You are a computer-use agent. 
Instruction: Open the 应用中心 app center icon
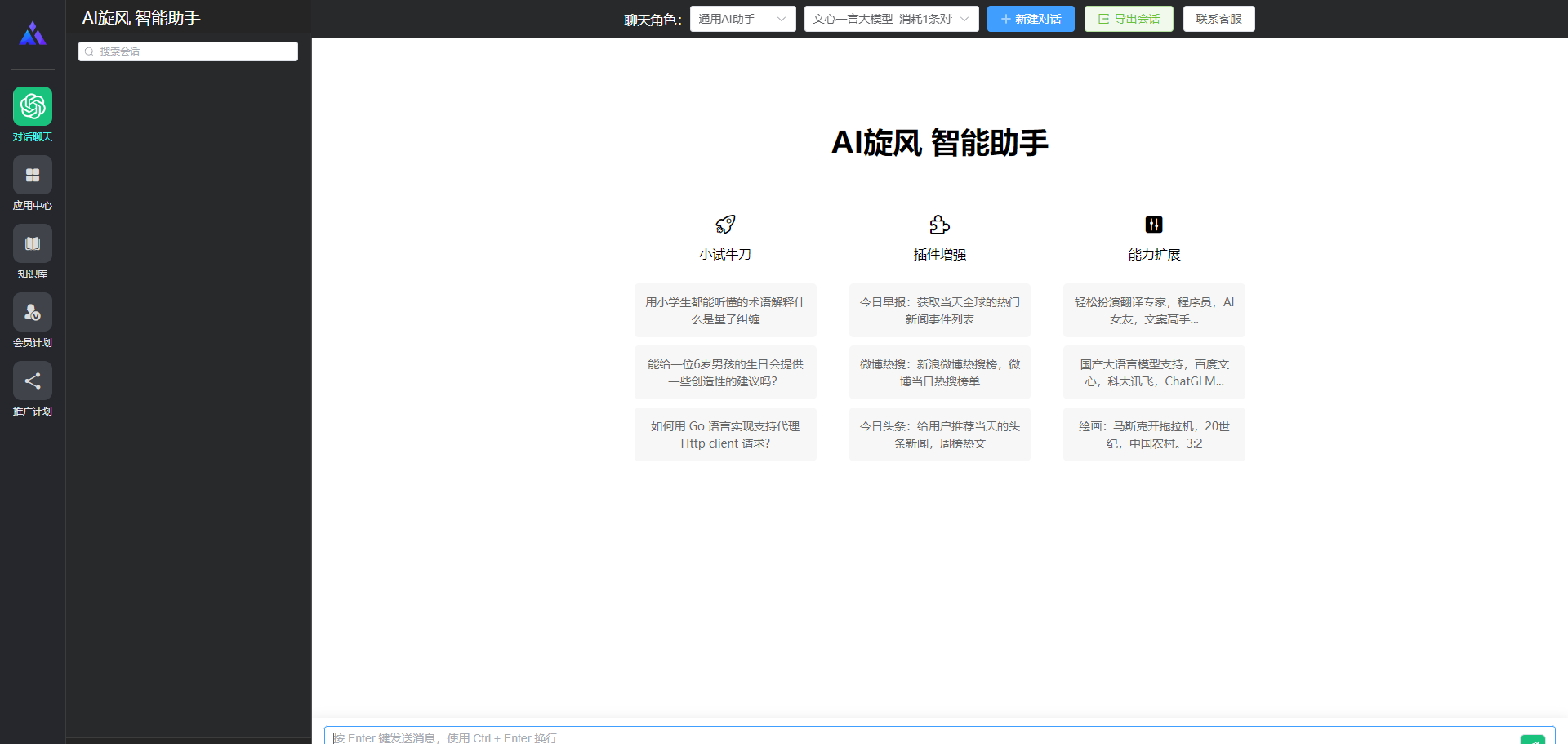click(32, 175)
